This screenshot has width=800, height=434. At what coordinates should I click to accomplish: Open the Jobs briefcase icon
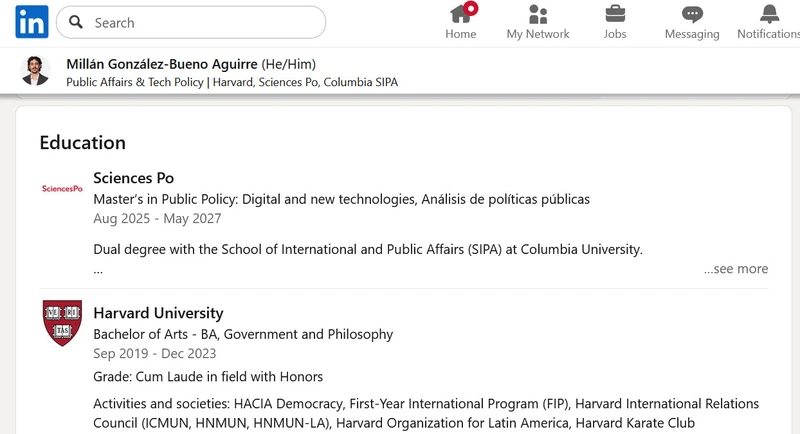click(x=615, y=14)
